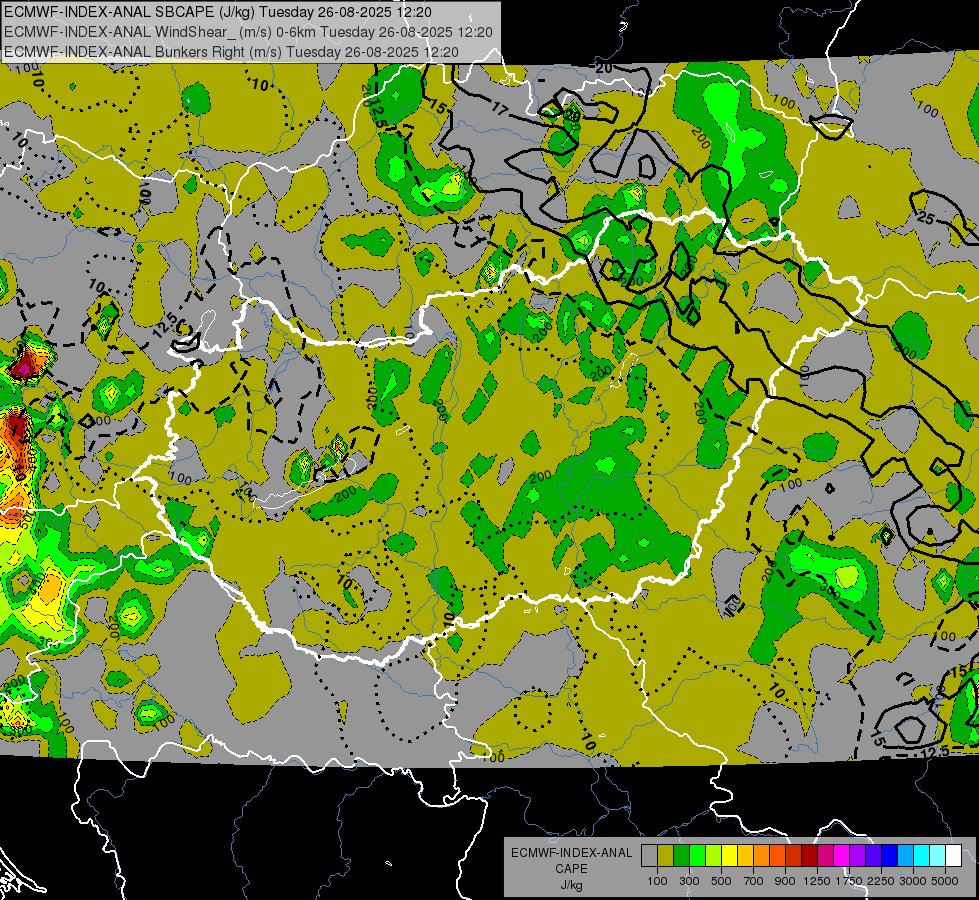Click the pure blue legend swatch

coord(890,856)
